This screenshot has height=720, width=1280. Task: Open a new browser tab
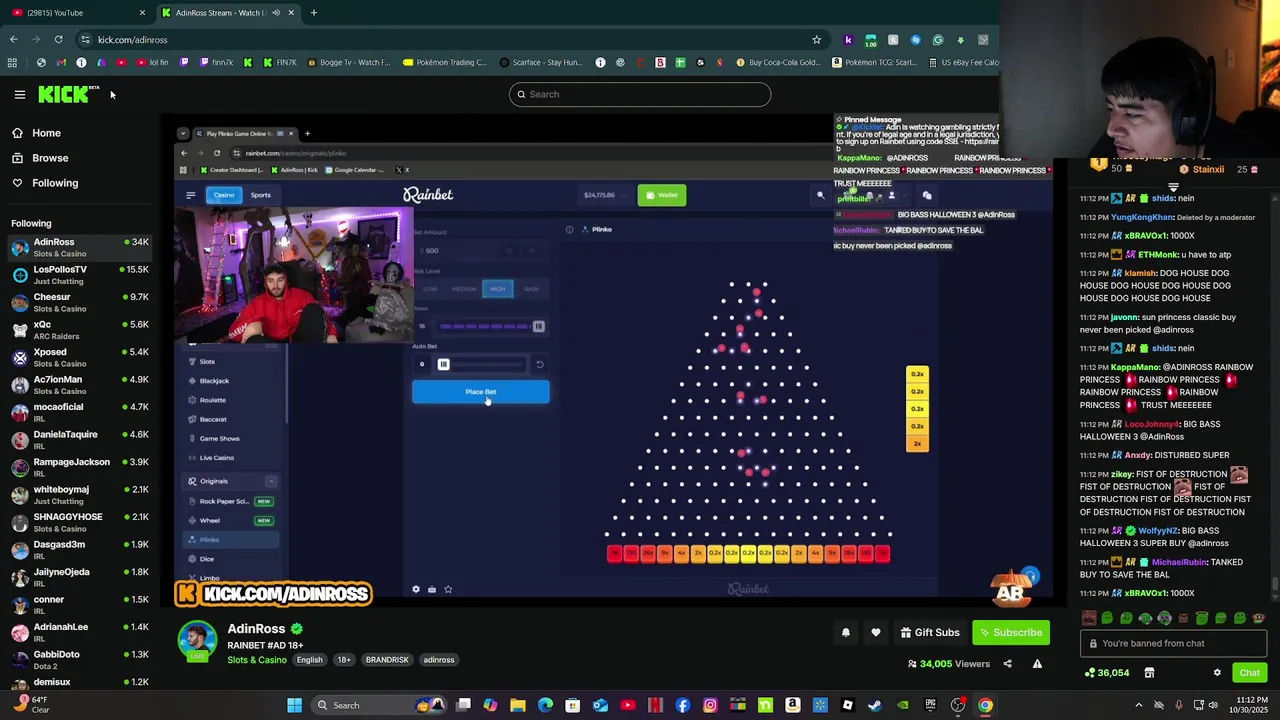(x=313, y=13)
